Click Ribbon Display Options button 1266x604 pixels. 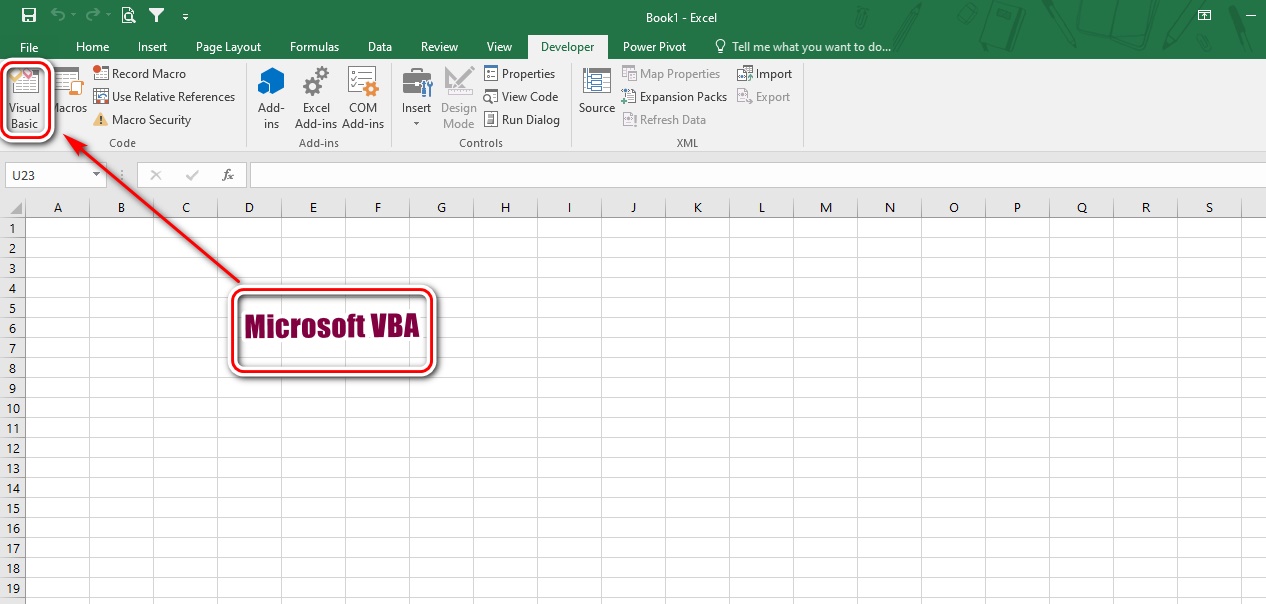[1205, 16]
